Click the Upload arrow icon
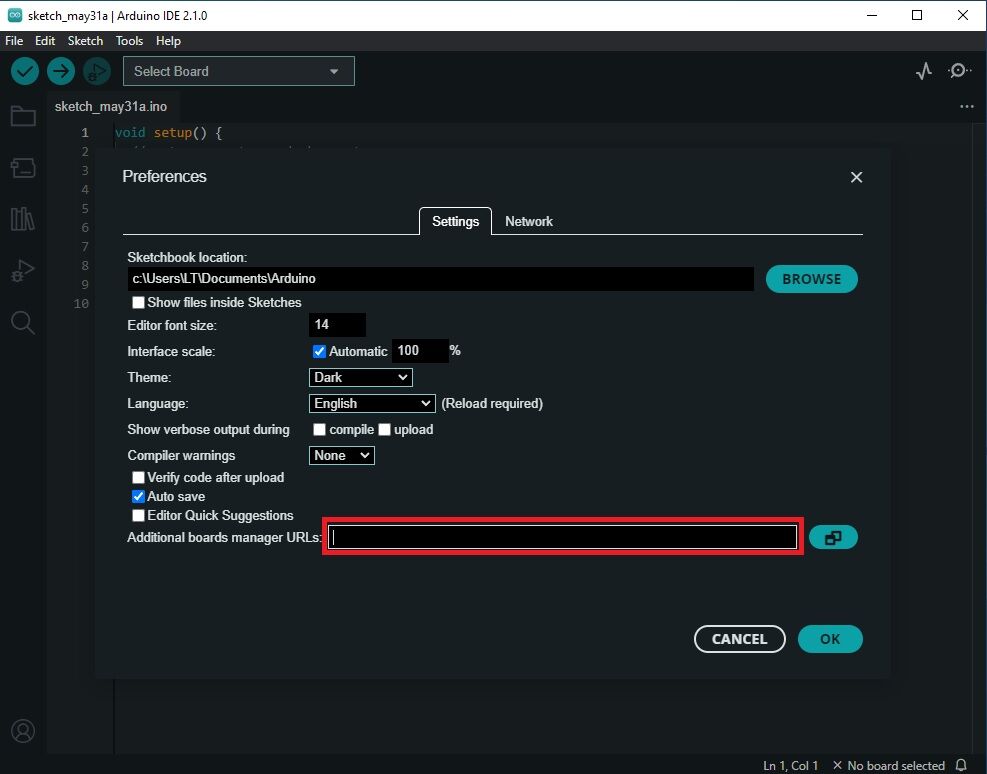Viewport: 987px width, 774px height. pyautogui.click(x=61, y=71)
